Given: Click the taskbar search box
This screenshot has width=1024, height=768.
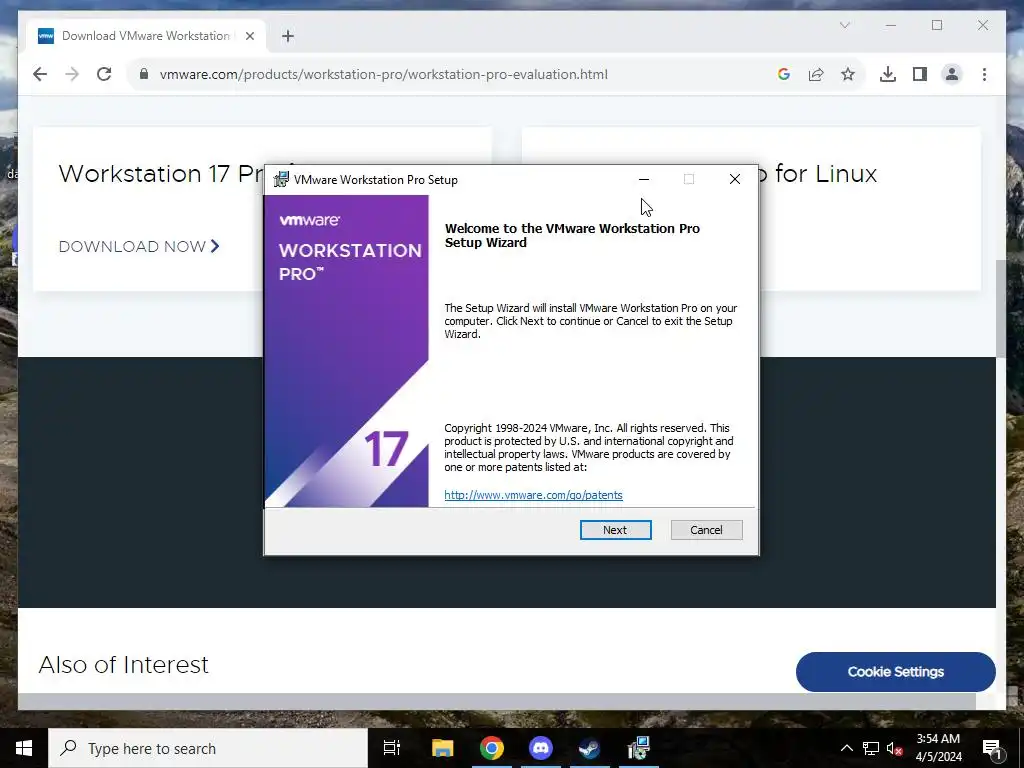Looking at the screenshot, I should tap(208, 748).
